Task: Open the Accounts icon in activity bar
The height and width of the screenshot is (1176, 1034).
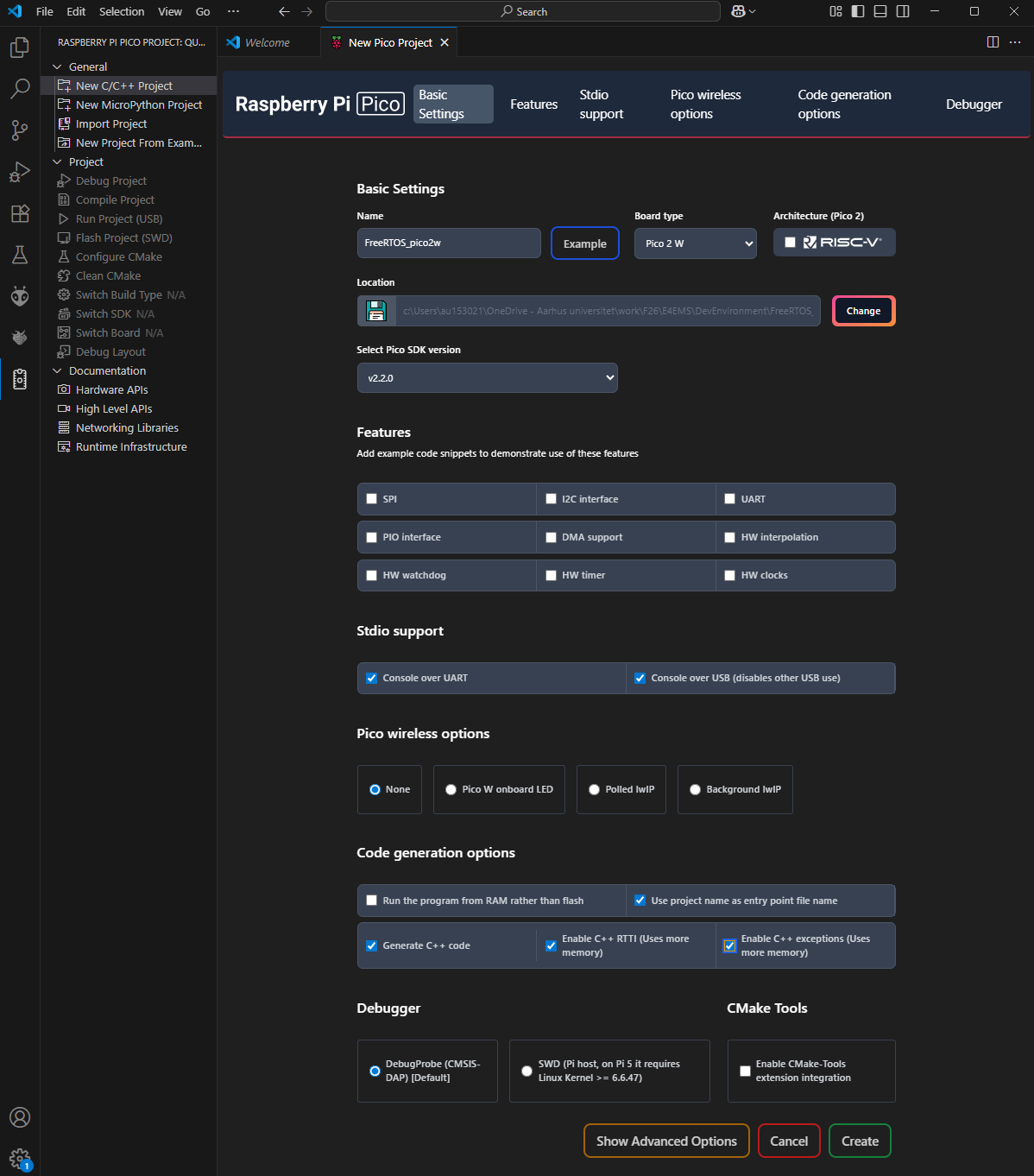Action: (20, 1117)
